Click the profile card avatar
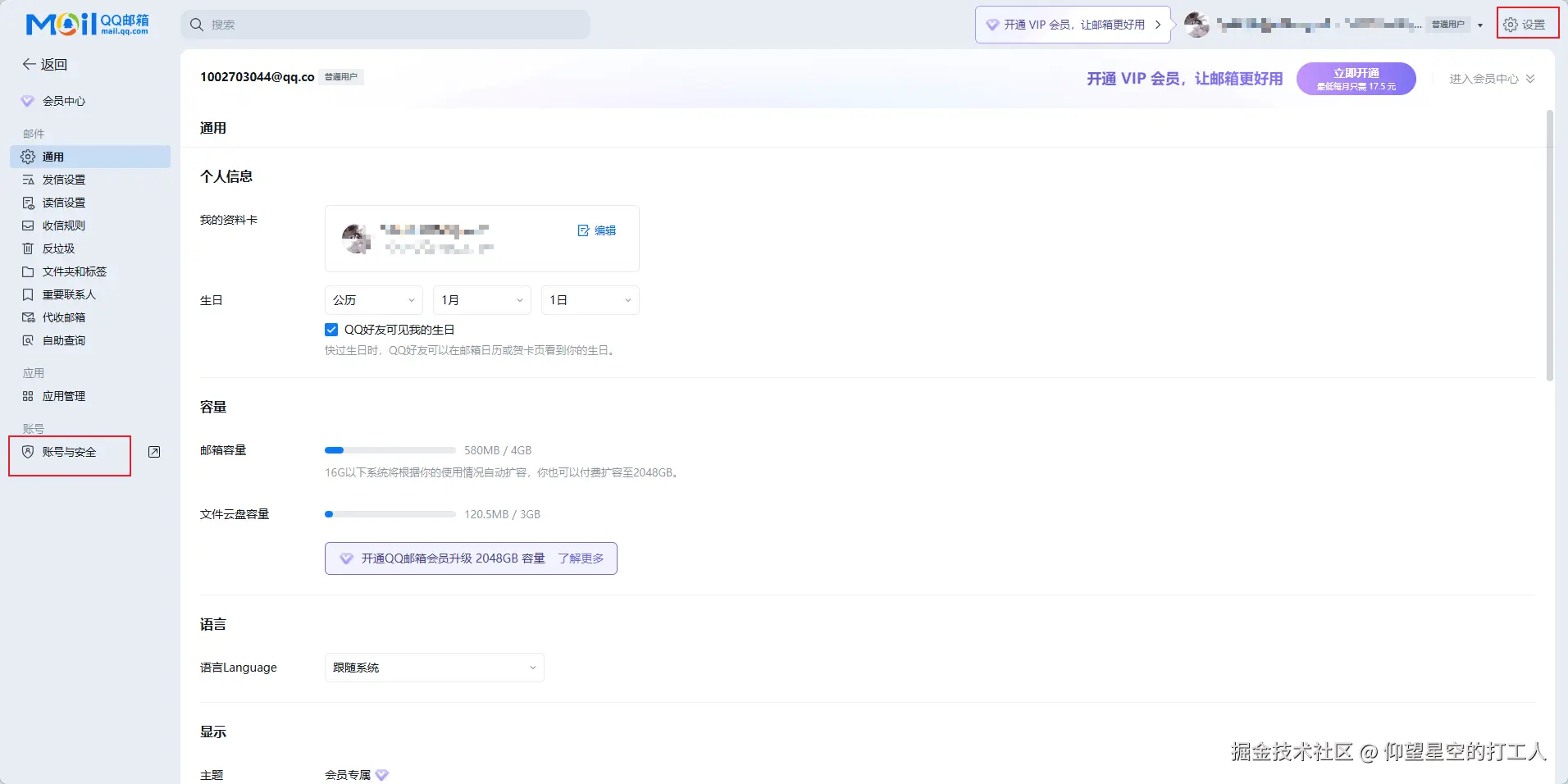The height and width of the screenshot is (784, 1568). pyautogui.click(x=357, y=239)
